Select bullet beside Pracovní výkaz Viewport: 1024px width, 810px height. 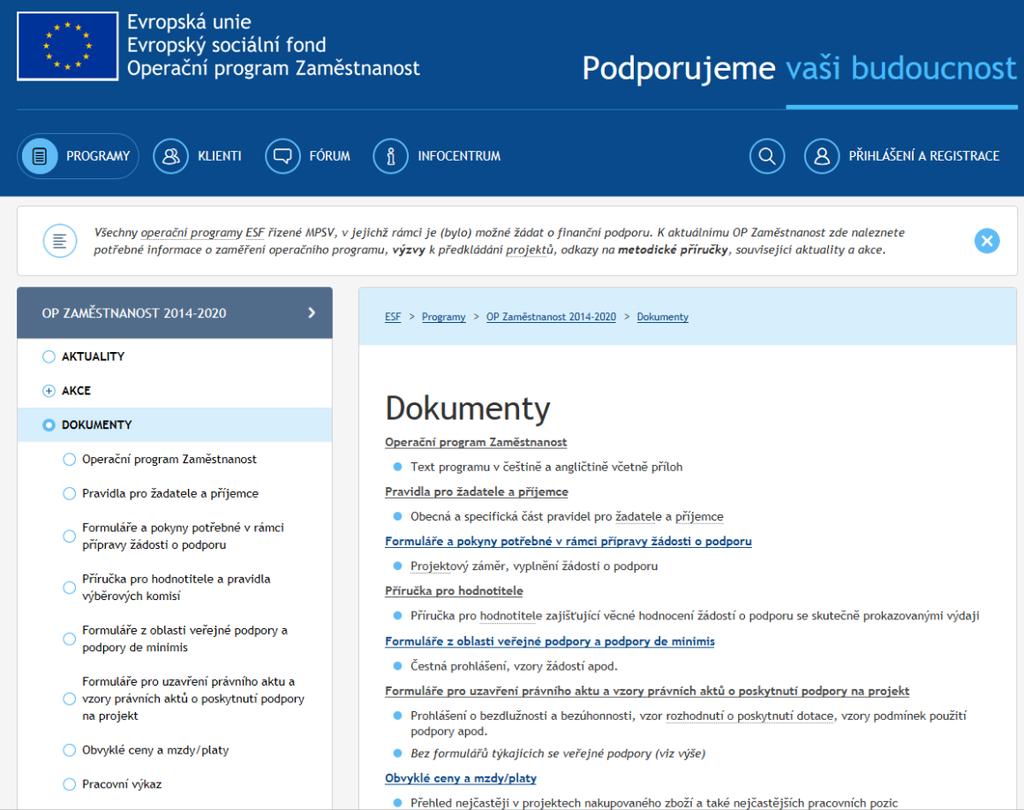pos(69,784)
